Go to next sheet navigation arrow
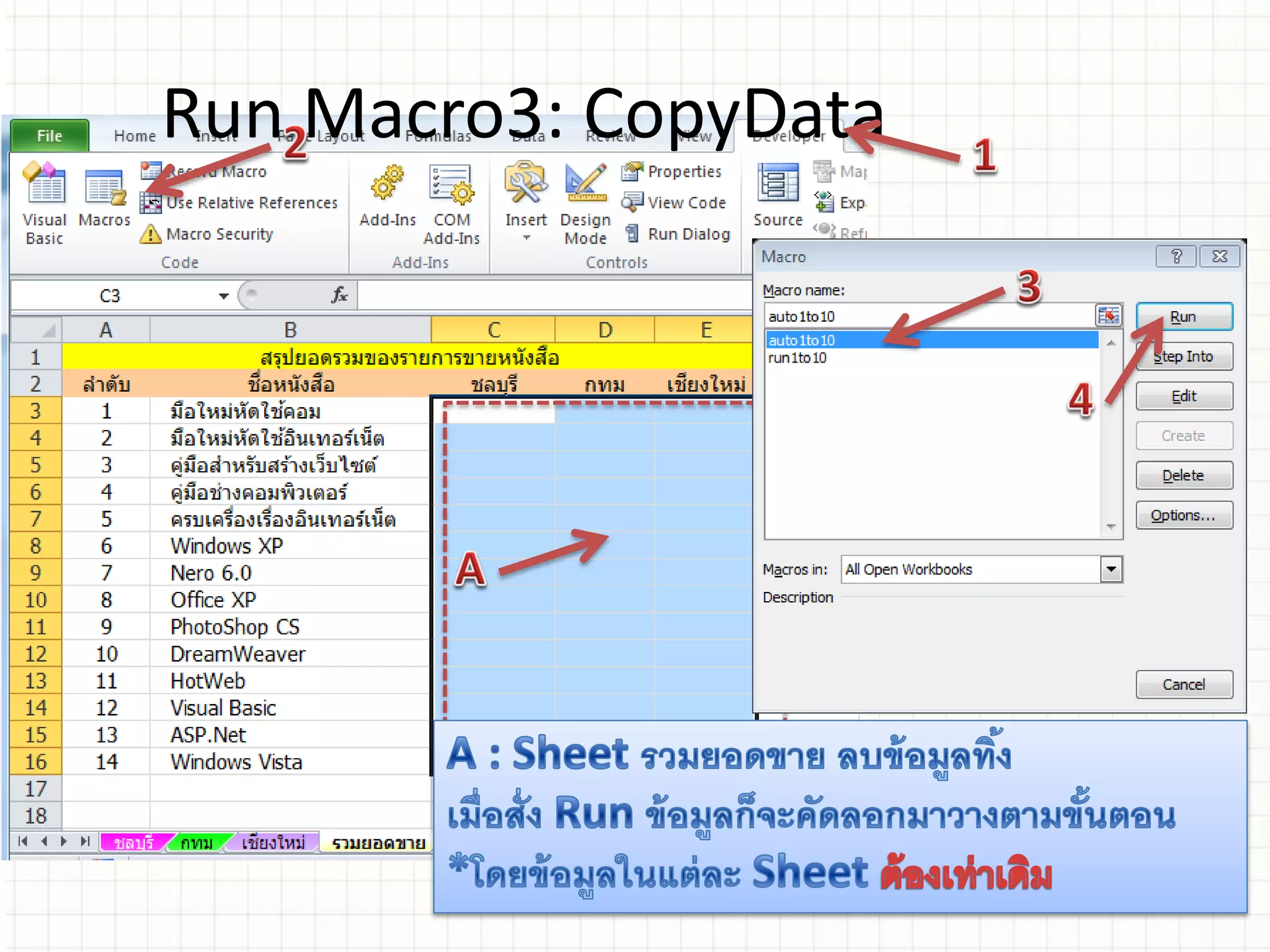This screenshot has height=952, width=1270. (63, 841)
